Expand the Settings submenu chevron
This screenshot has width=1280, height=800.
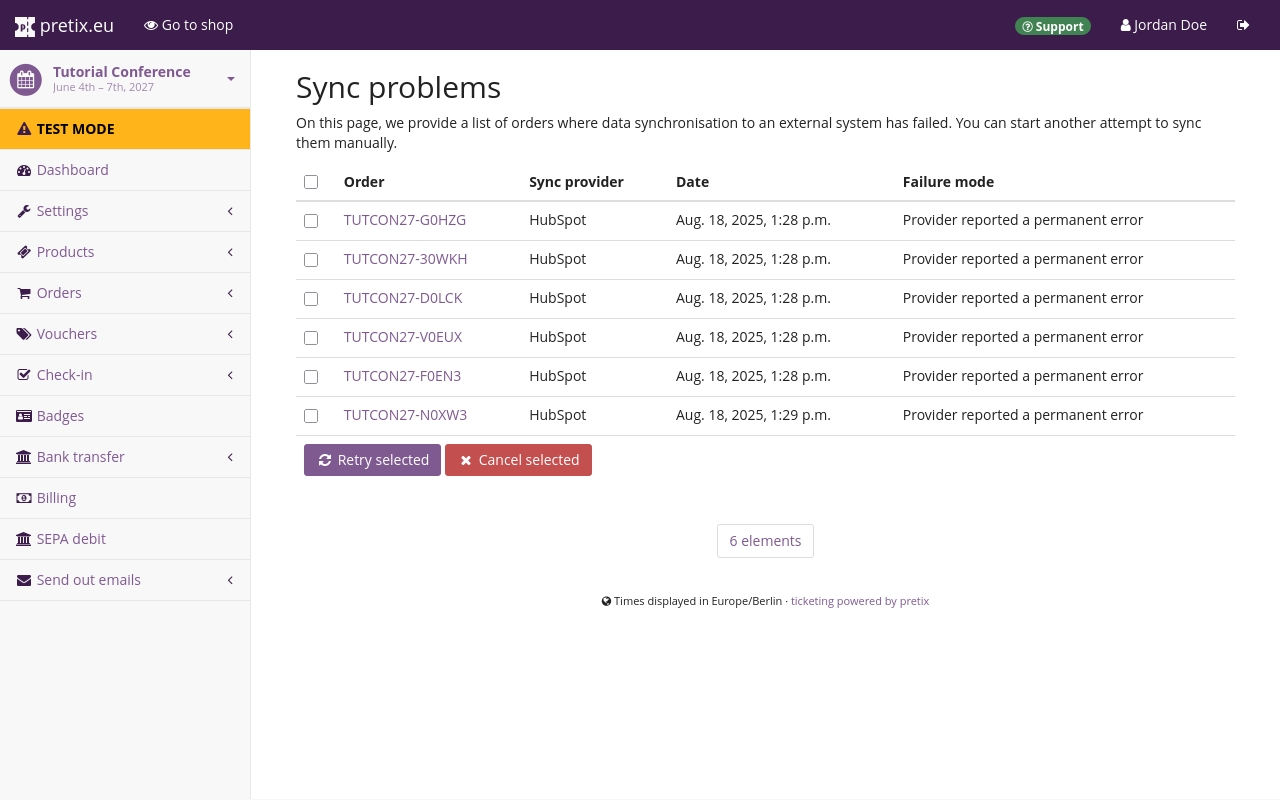coord(230,211)
